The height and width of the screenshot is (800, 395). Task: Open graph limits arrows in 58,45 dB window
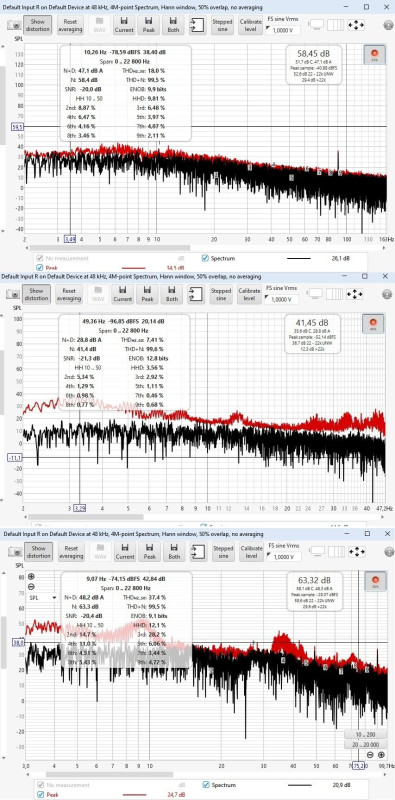coord(356,24)
